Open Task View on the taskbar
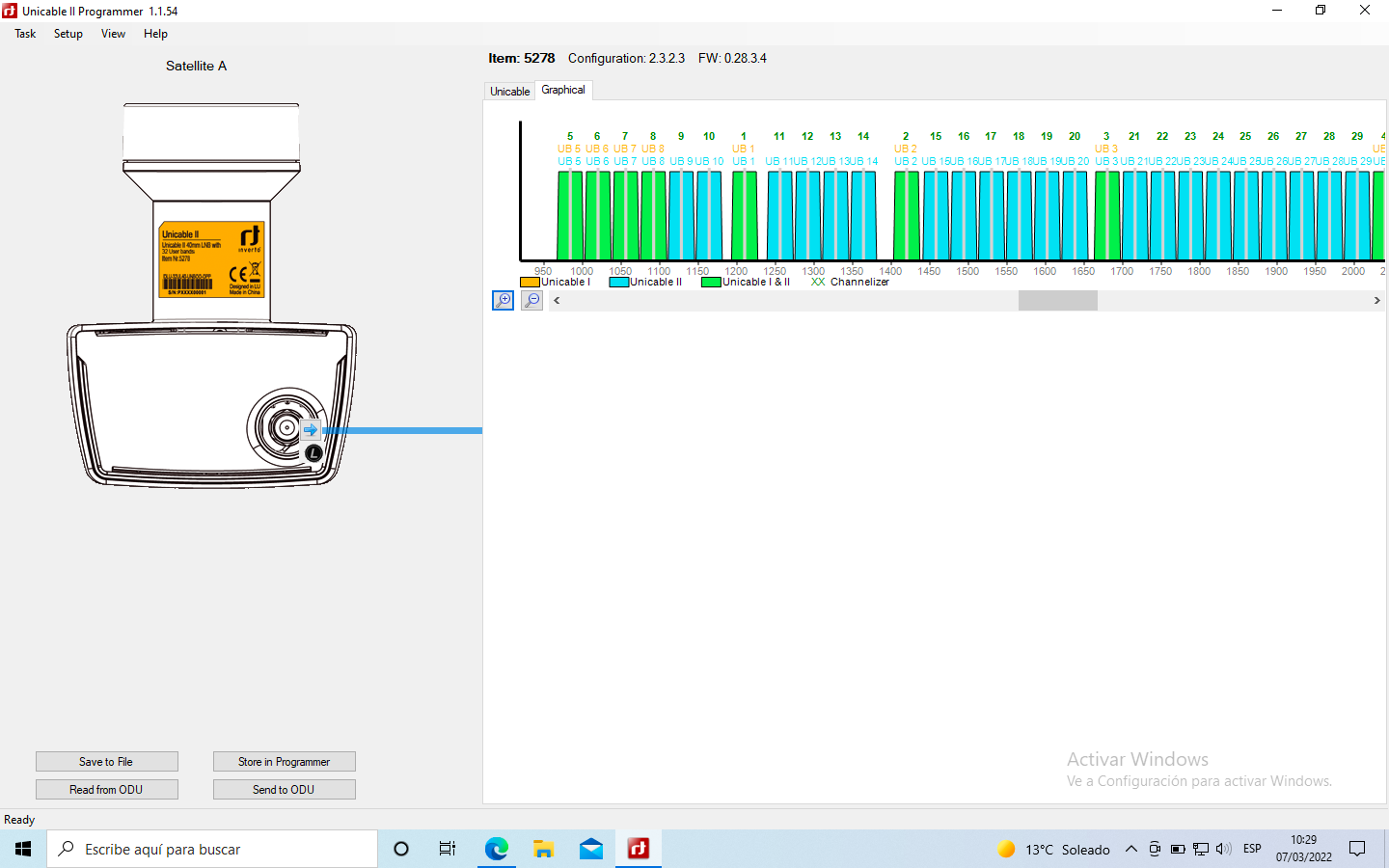The height and width of the screenshot is (868, 1389). tap(448, 849)
